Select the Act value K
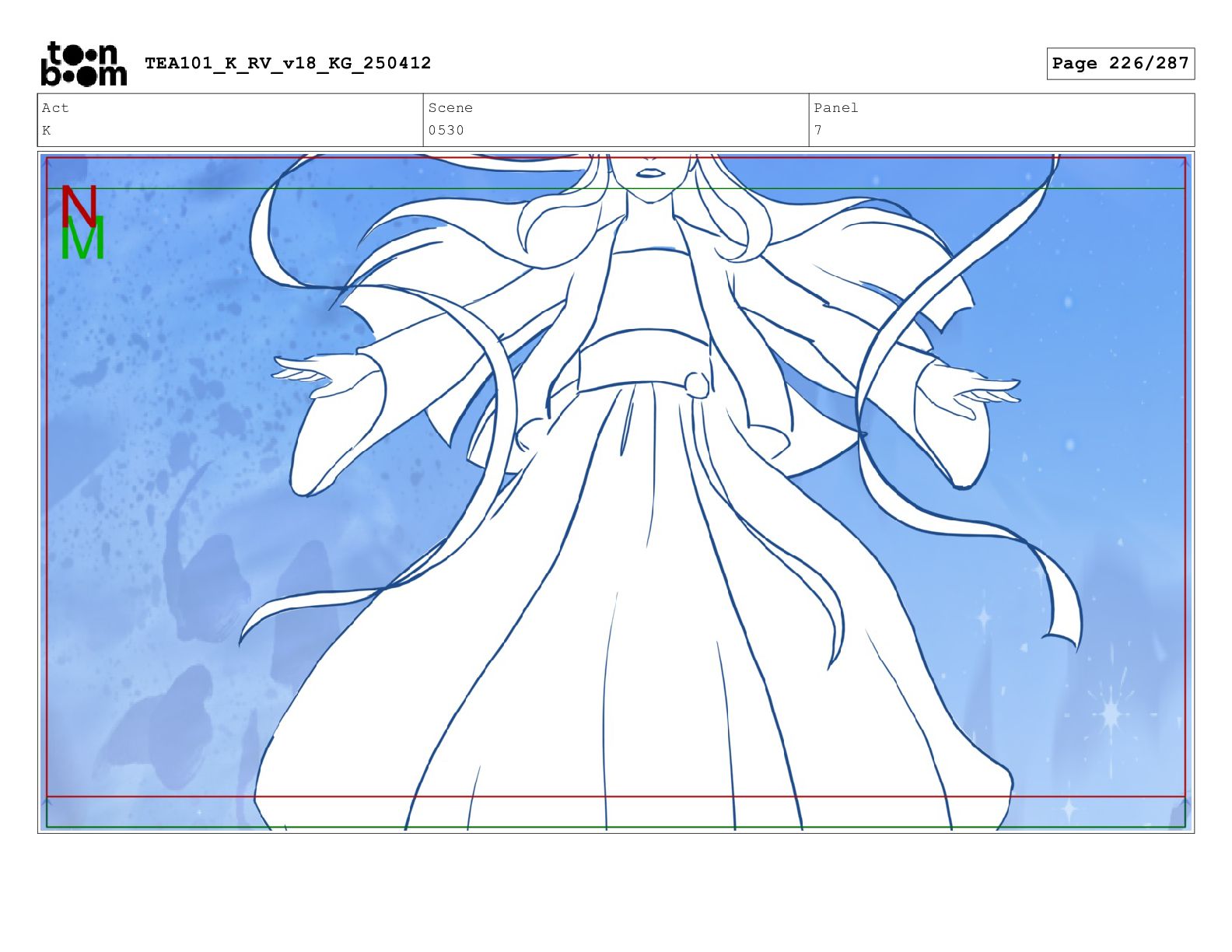The width and height of the screenshot is (1232, 952). point(47,131)
